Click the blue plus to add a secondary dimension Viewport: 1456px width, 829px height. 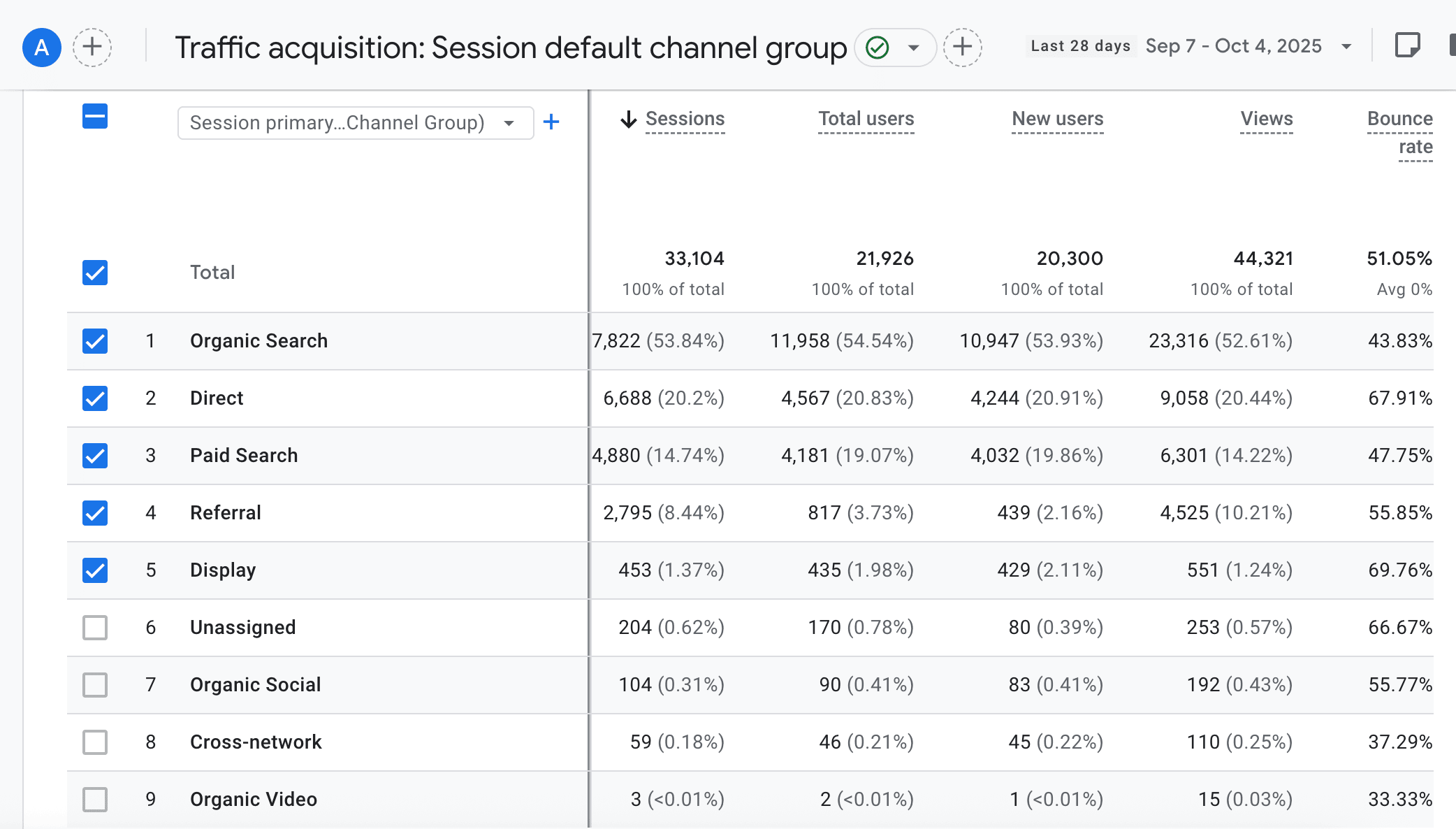(551, 122)
